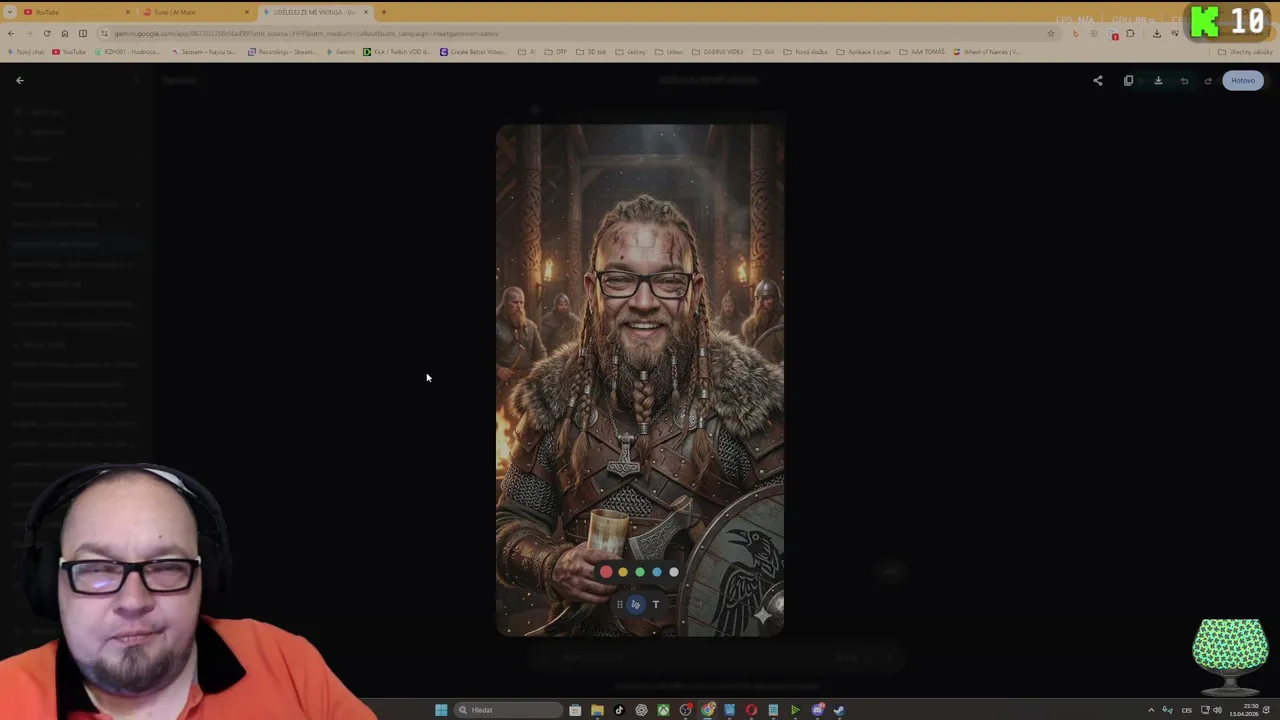Expand the Nová složka bookmark folder
This screenshot has width=1280, height=720.
pyautogui.click(x=806, y=52)
